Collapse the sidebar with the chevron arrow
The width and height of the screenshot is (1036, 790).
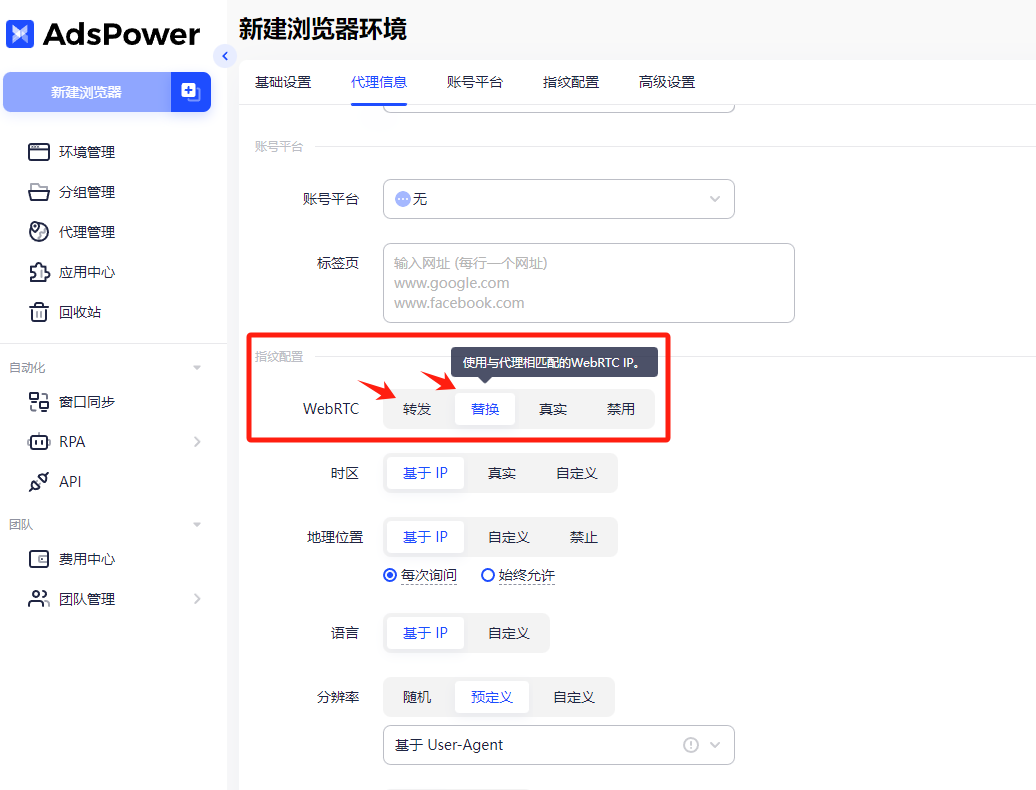pos(226,57)
